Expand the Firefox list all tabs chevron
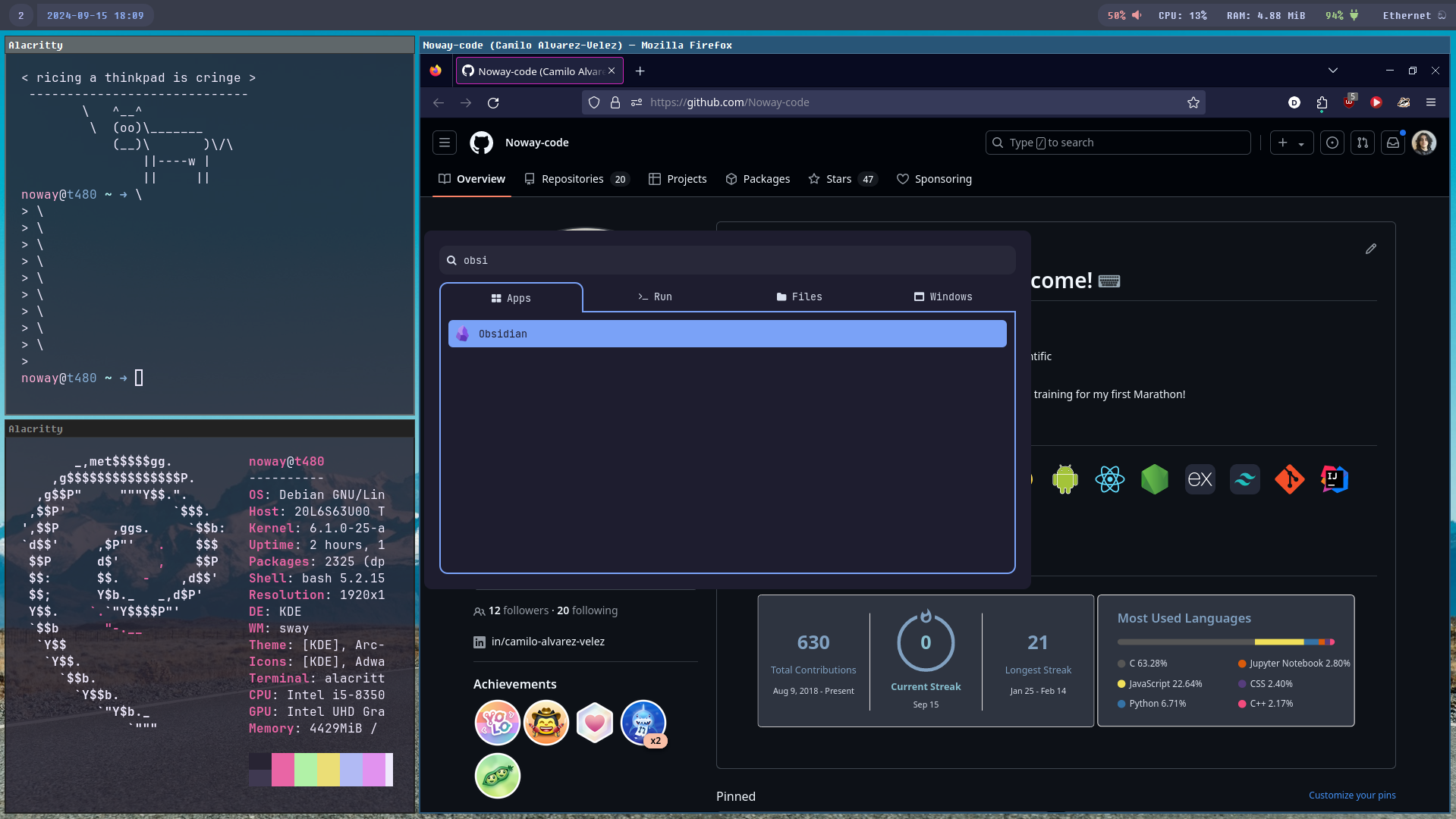Image resolution: width=1456 pixels, height=819 pixels. point(1333,71)
